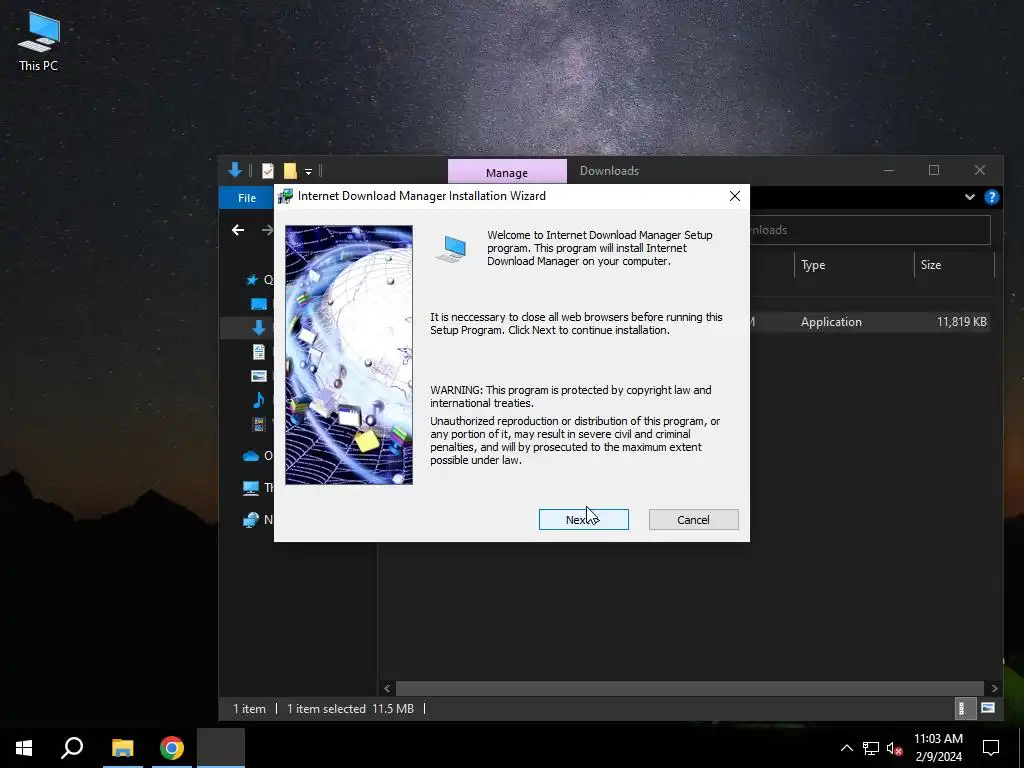
Task: Open This PC desktop icon
Action: pos(39,41)
